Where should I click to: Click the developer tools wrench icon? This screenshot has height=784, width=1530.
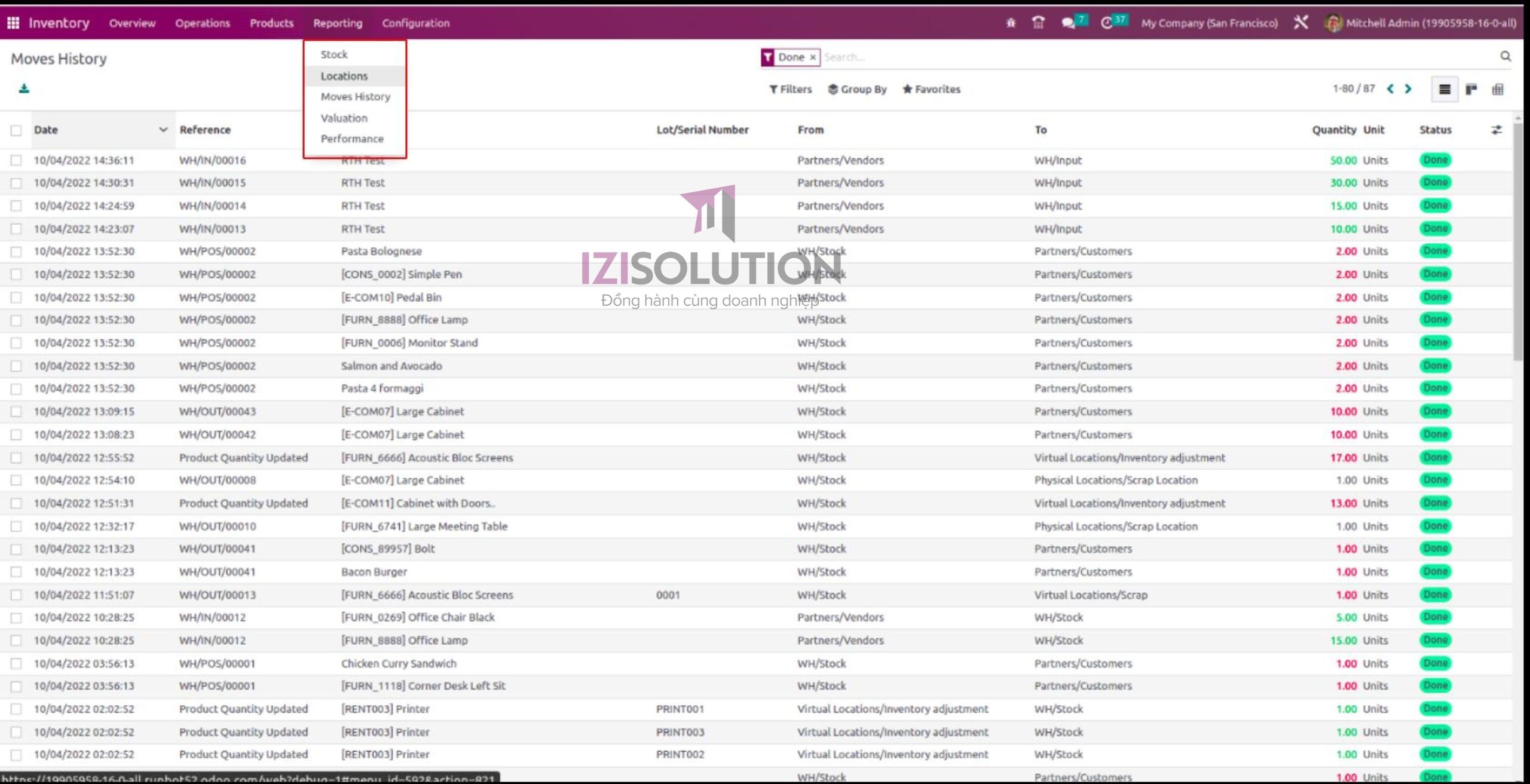click(x=1301, y=23)
